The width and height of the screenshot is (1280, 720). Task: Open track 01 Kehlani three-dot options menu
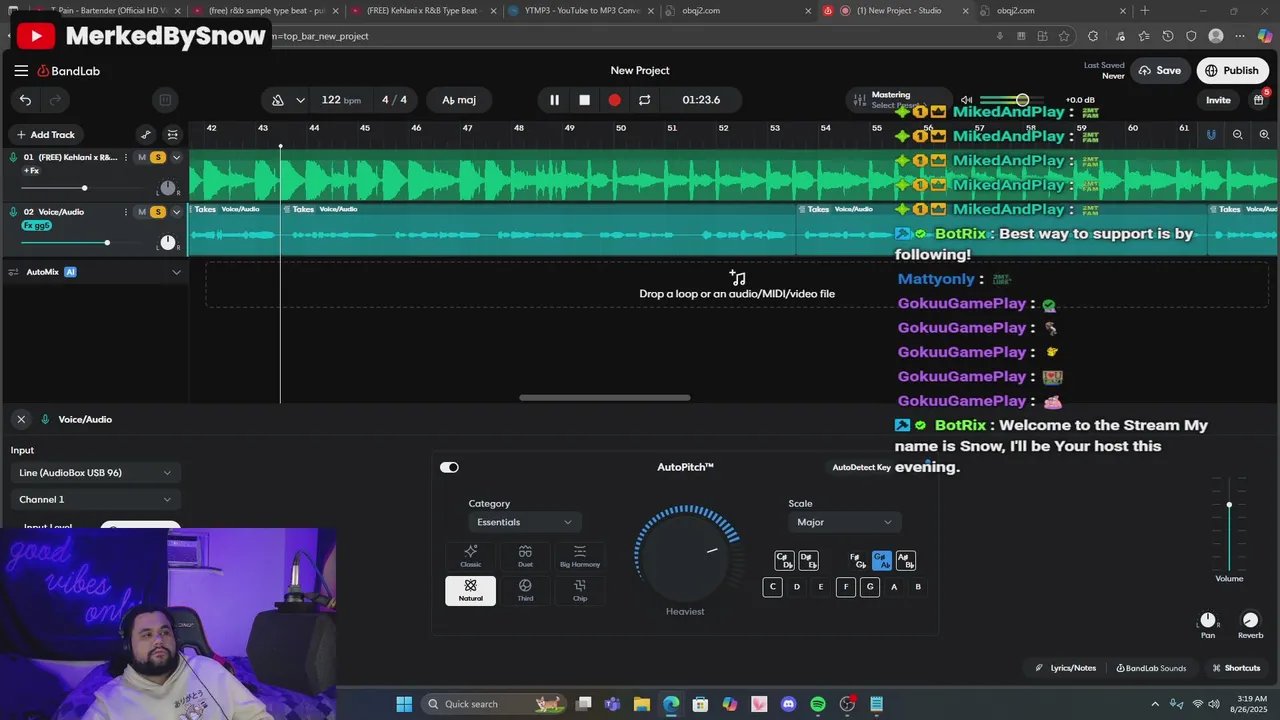(x=125, y=158)
